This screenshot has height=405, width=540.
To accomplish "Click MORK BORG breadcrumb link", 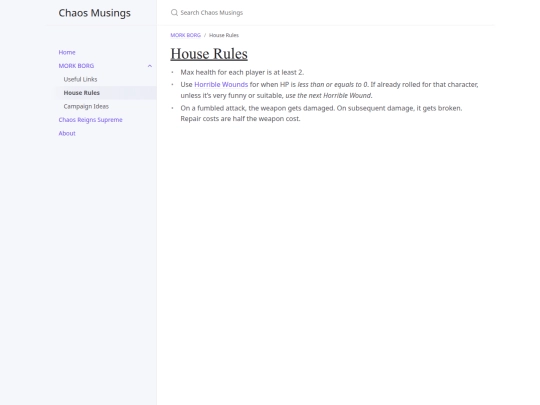I will point(185,35).
